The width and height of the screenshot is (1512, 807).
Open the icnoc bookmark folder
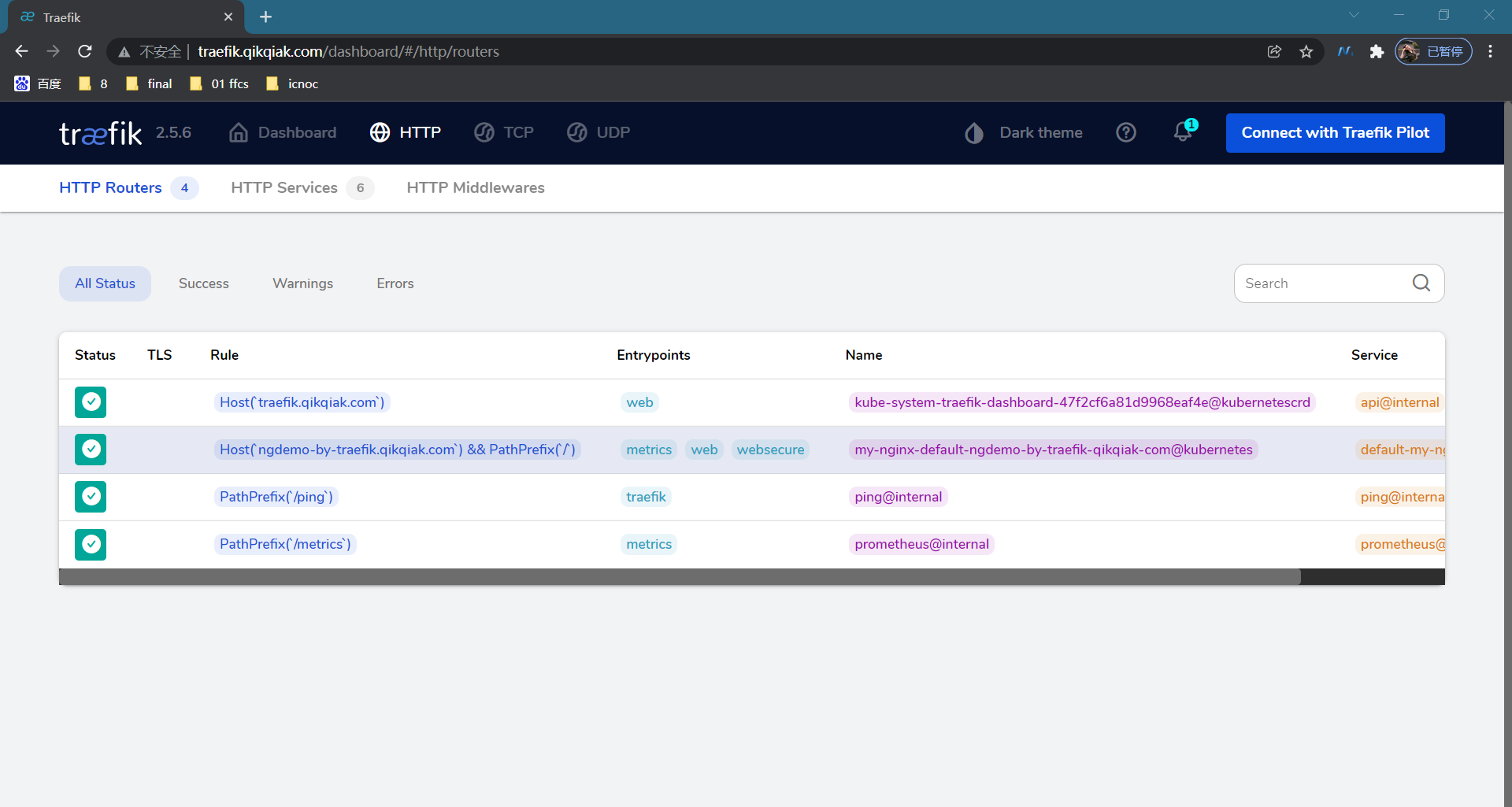[x=293, y=83]
